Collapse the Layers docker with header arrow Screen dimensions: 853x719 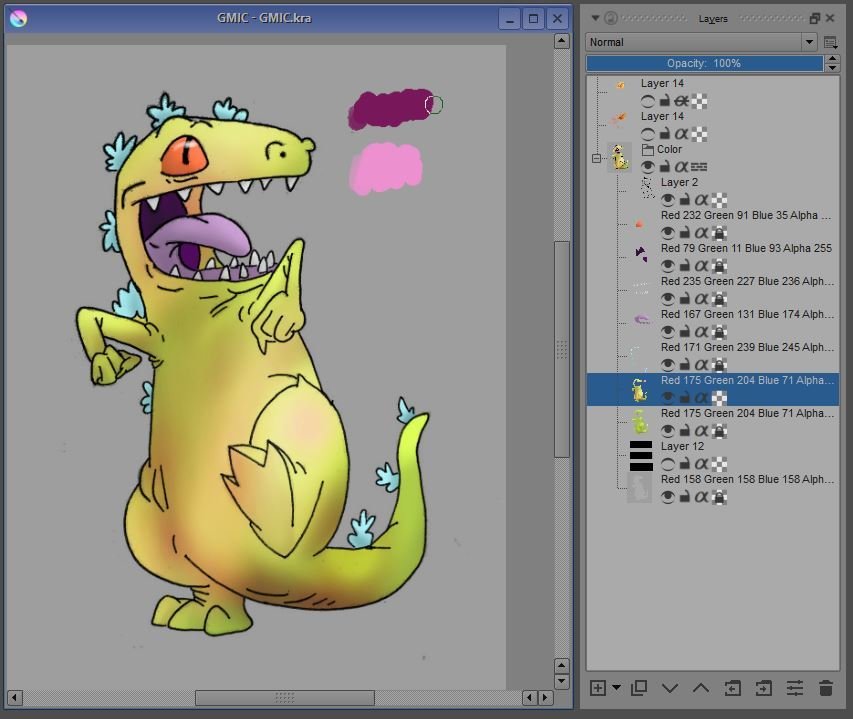(595, 18)
